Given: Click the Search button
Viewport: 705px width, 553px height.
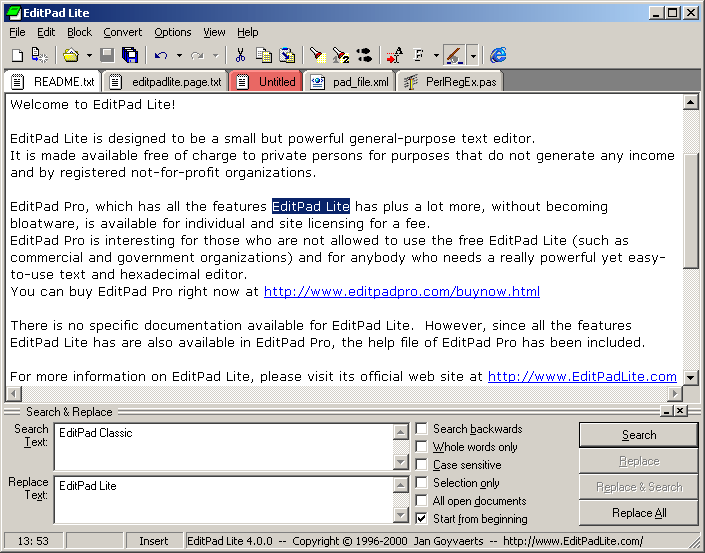Looking at the screenshot, I should tap(639, 435).
